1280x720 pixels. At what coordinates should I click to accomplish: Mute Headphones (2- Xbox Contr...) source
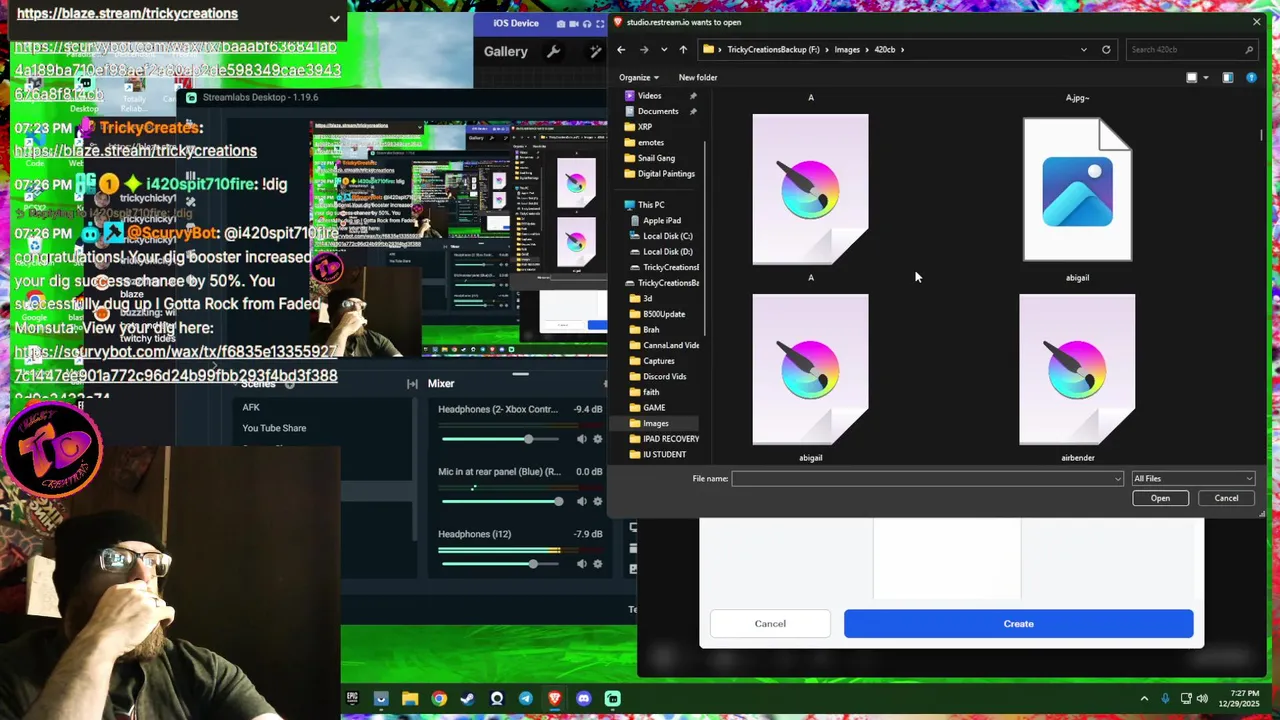tap(581, 439)
